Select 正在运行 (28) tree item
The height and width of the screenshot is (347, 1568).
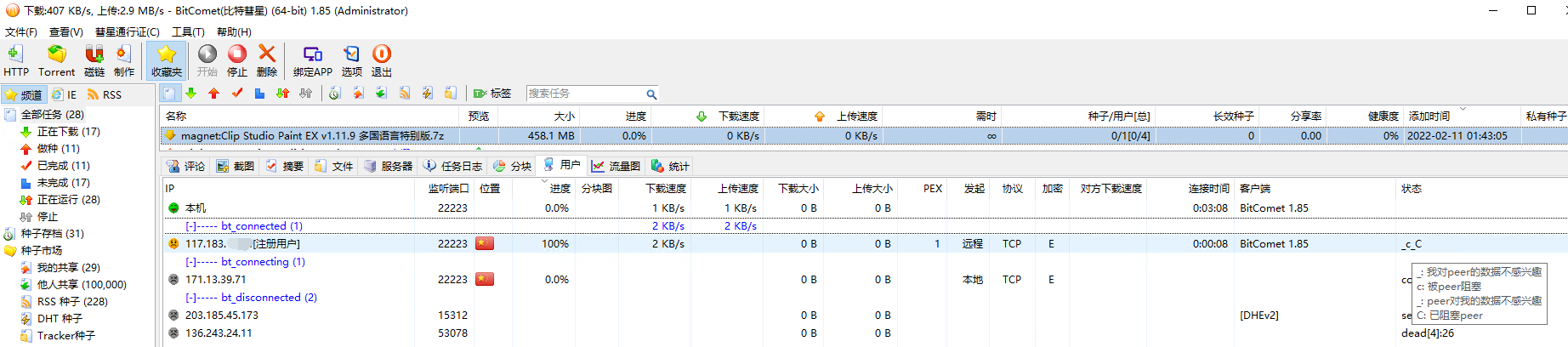pos(68,199)
